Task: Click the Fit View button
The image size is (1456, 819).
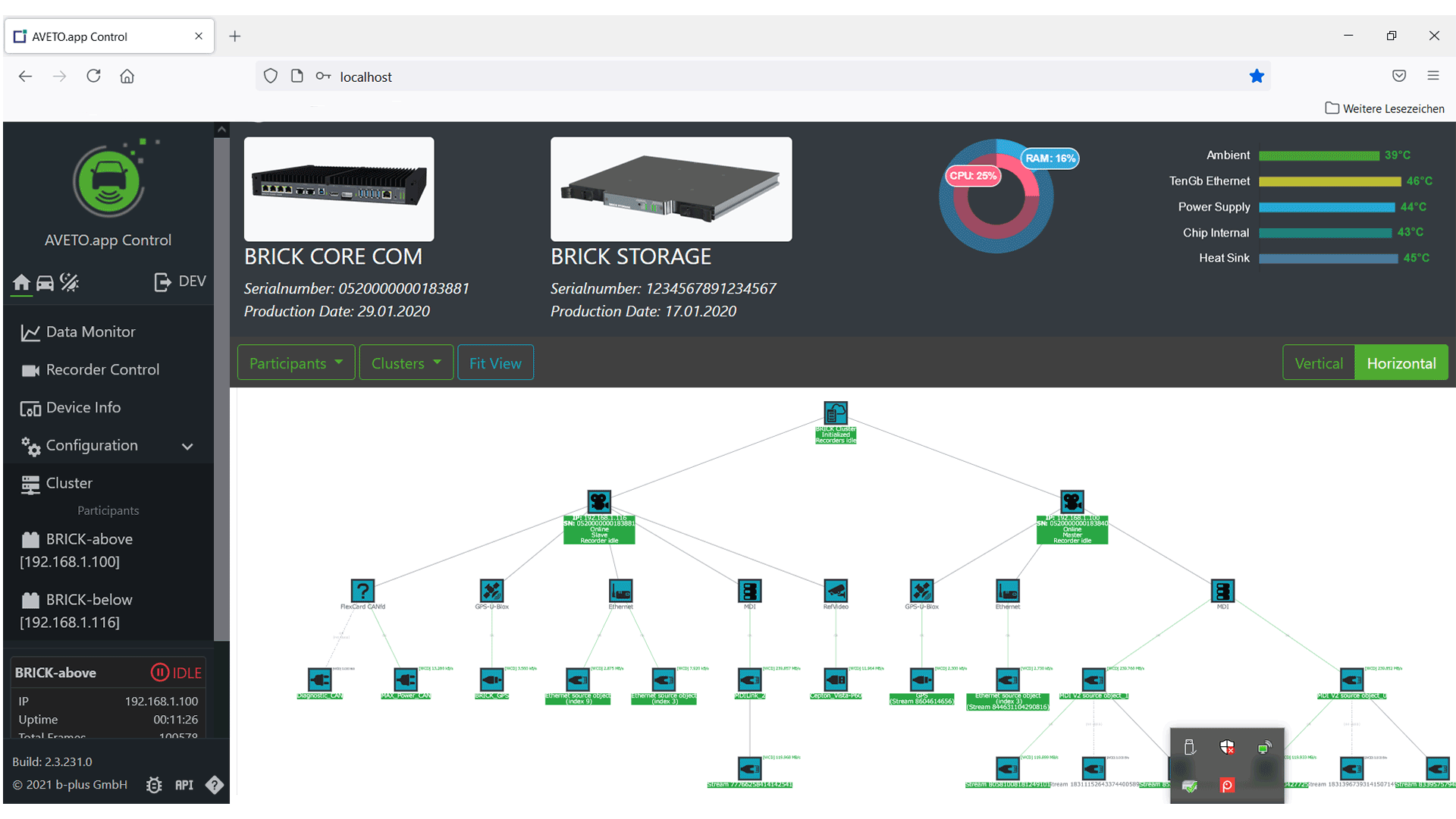Action: pyautogui.click(x=495, y=362)
